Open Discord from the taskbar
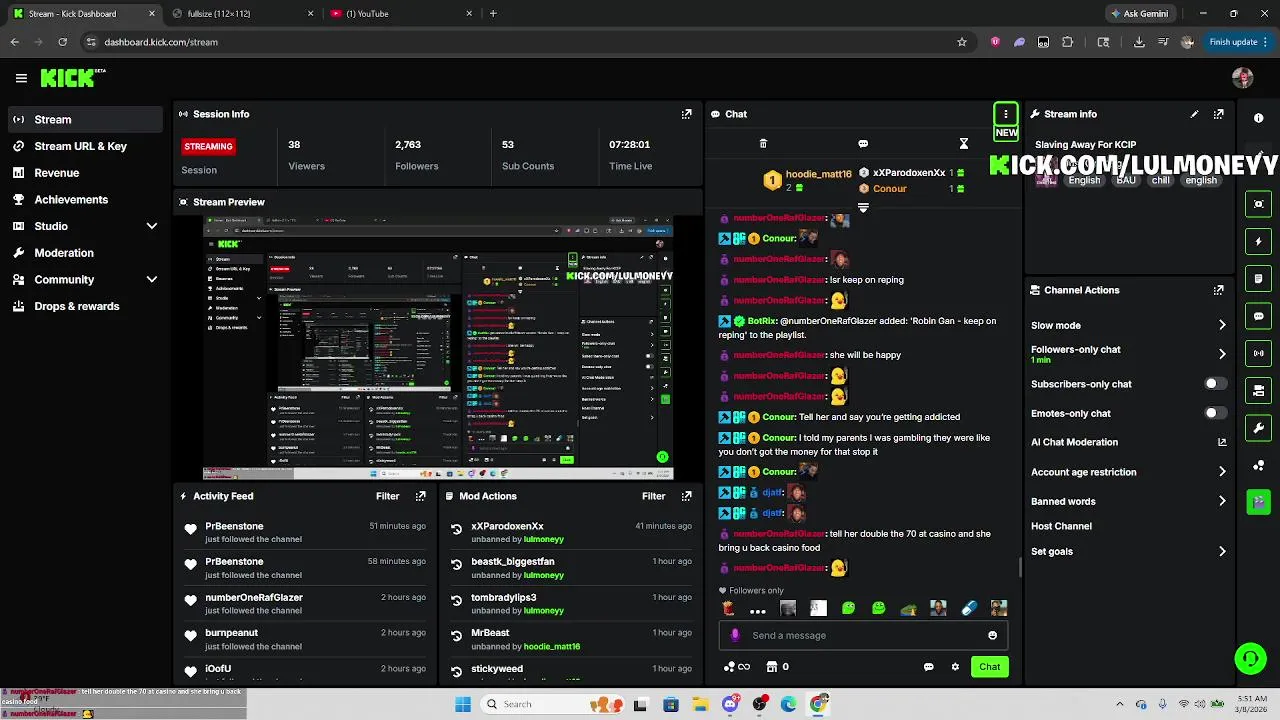This screenshot has width=1280, height=720. click(x=730, y=704)
